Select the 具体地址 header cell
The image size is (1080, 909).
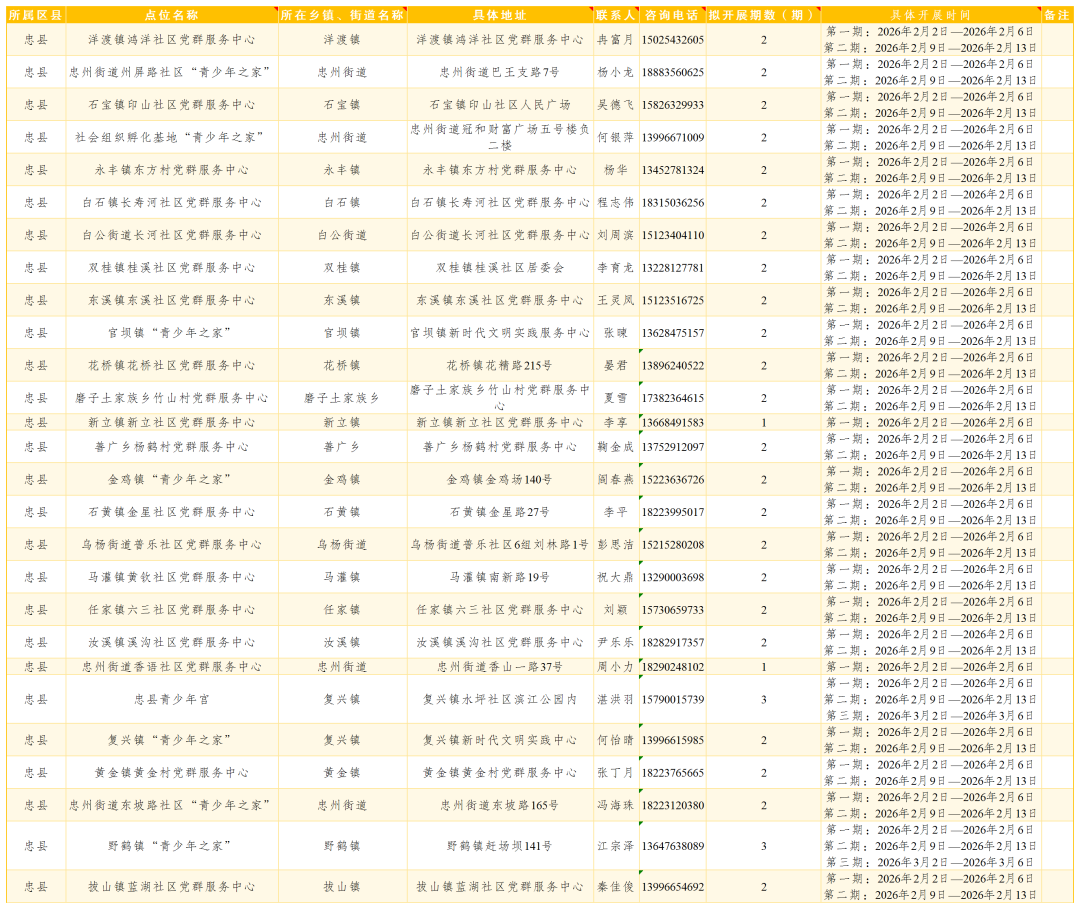(500, 15)
